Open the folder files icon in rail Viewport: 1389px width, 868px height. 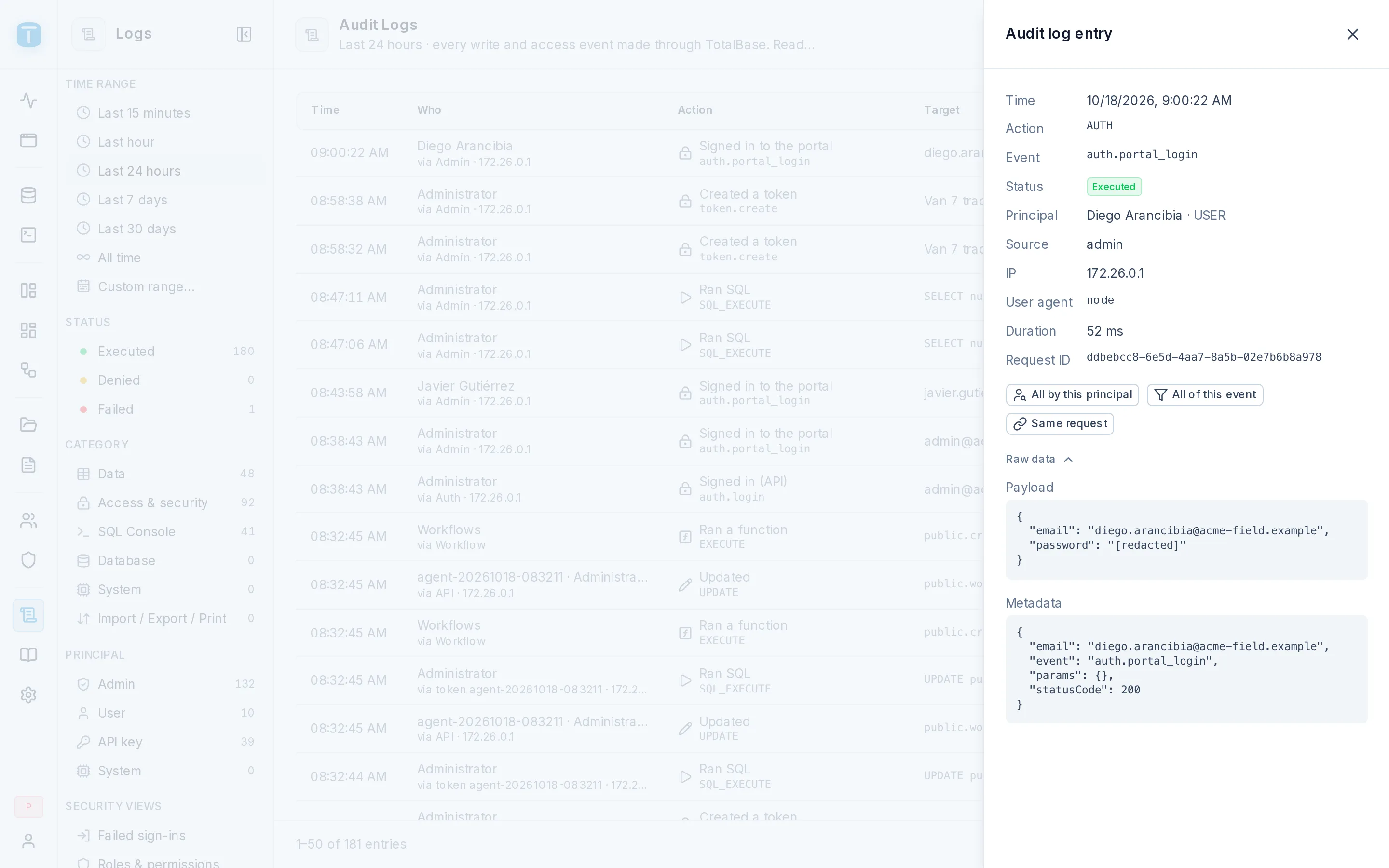(29, 425)
